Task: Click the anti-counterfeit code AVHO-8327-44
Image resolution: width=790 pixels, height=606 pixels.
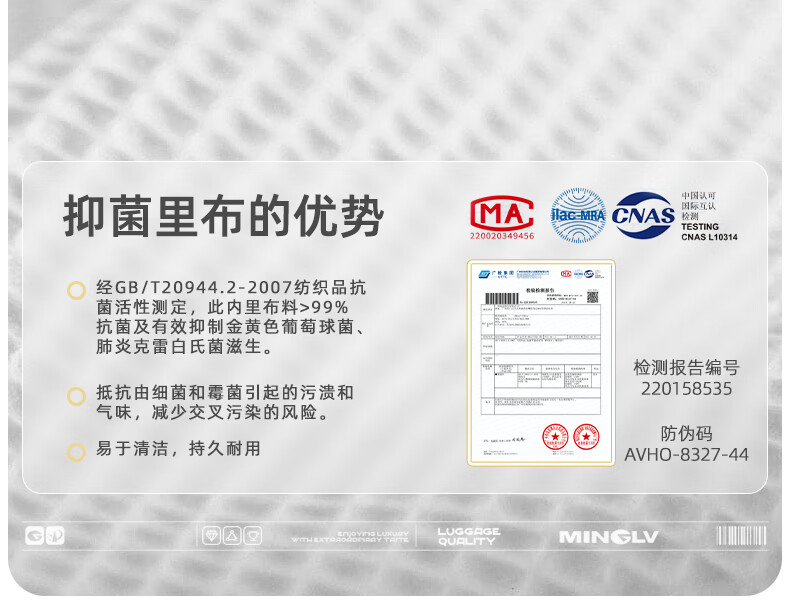Action: pyautogui.click(x=686, y=455)
